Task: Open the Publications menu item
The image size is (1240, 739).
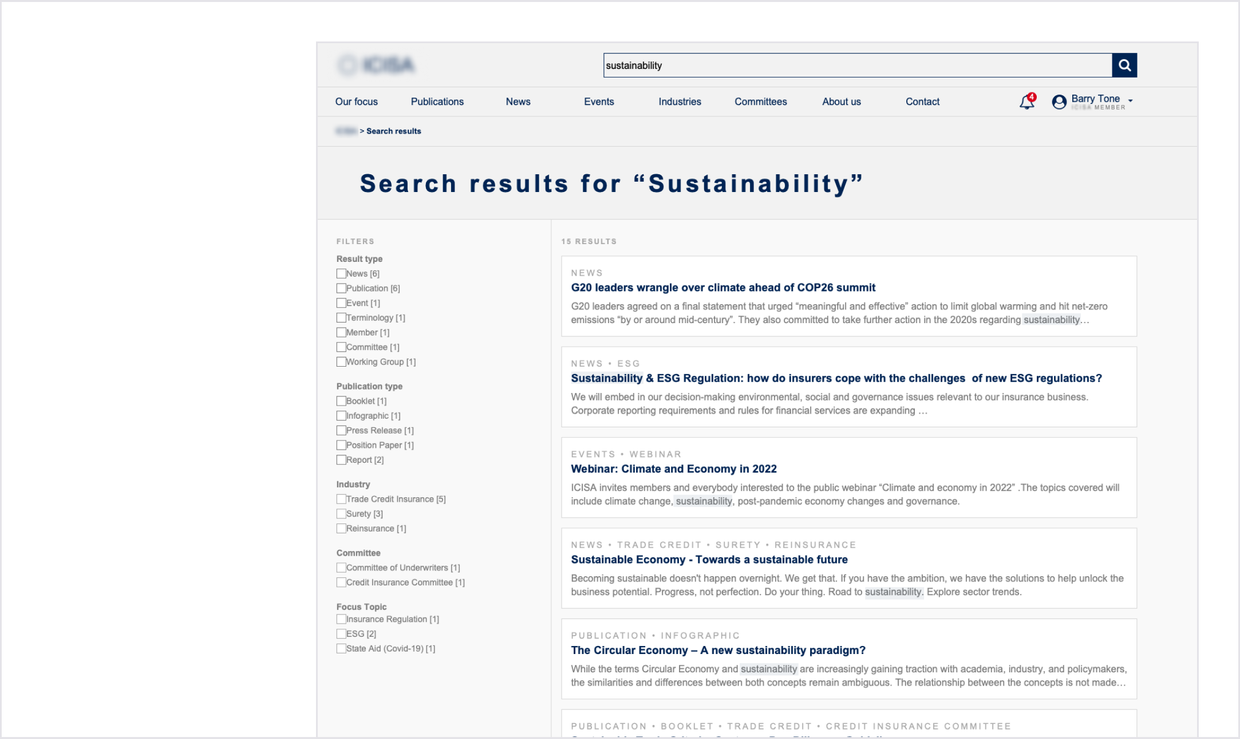Action: 436,101
